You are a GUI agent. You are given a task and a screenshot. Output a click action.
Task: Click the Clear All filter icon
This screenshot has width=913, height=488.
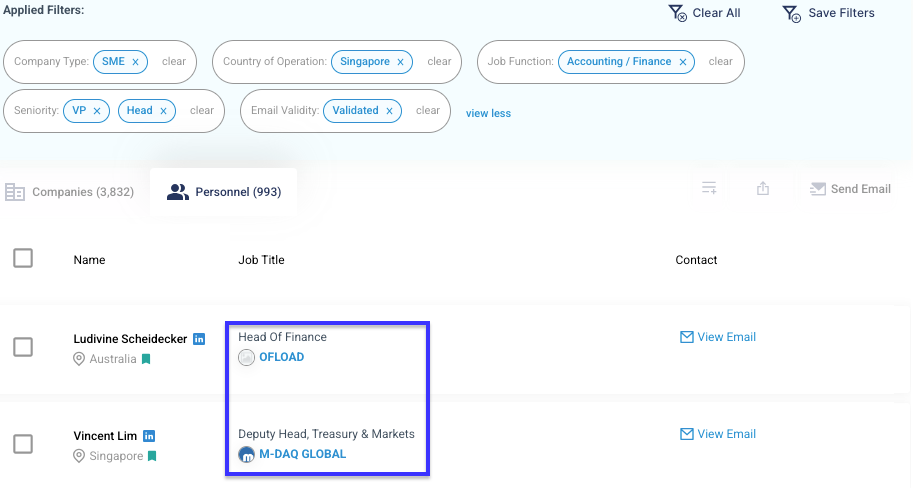pyautogui.click(x=677, y=13)
